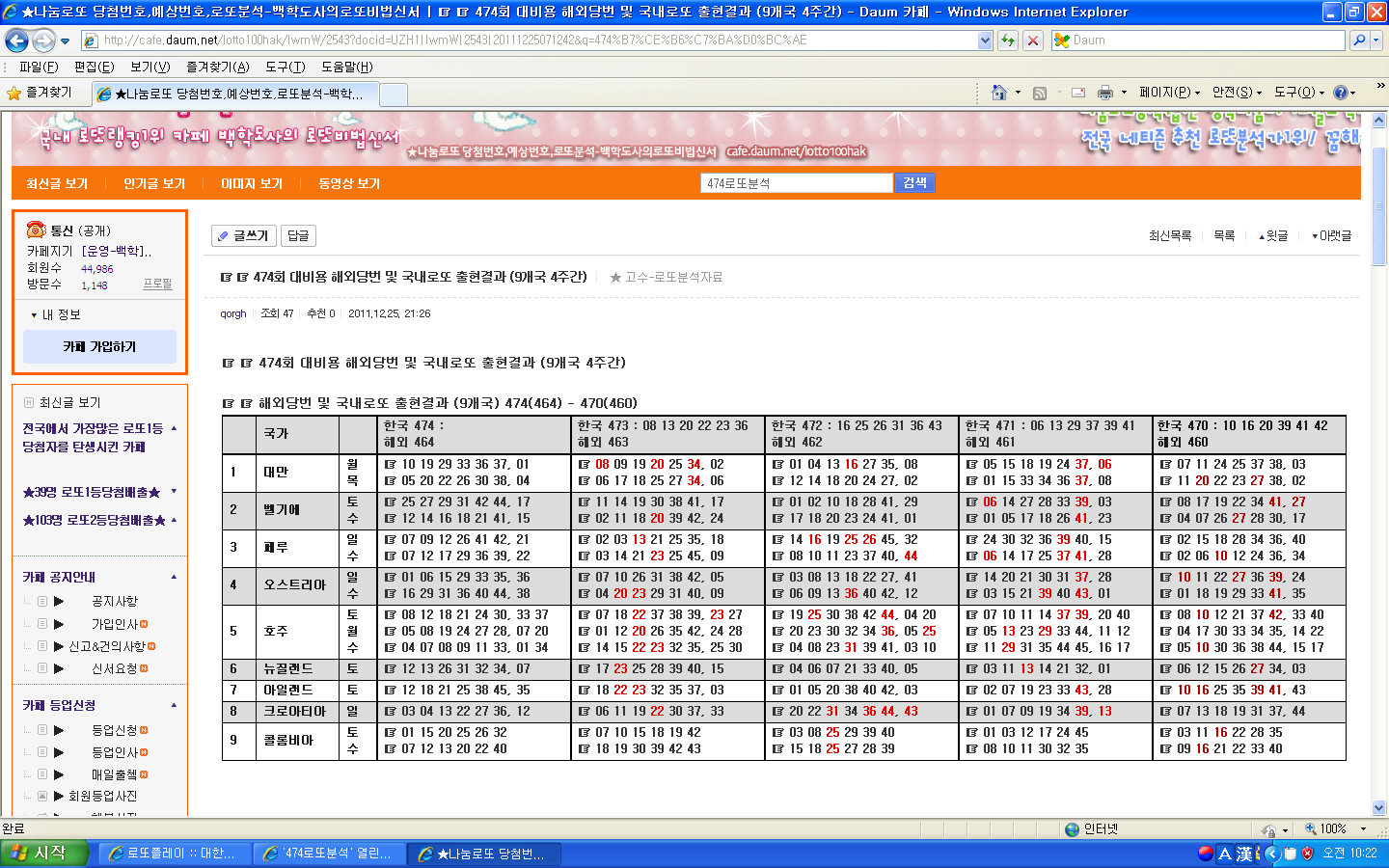Click the Stop loading X icon
This screenshot has width=1389, height=868.
point(1033,41)
